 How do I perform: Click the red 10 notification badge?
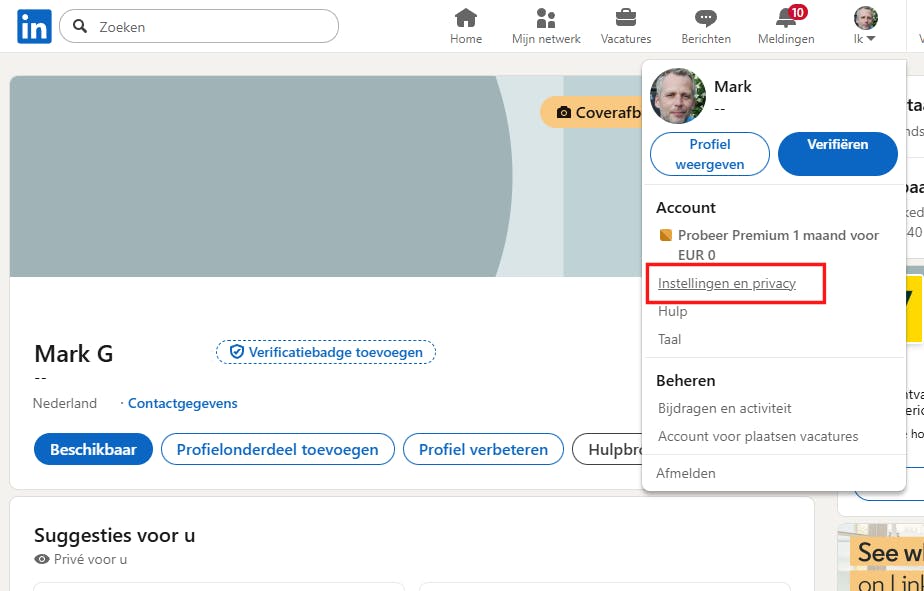(797, 11)
